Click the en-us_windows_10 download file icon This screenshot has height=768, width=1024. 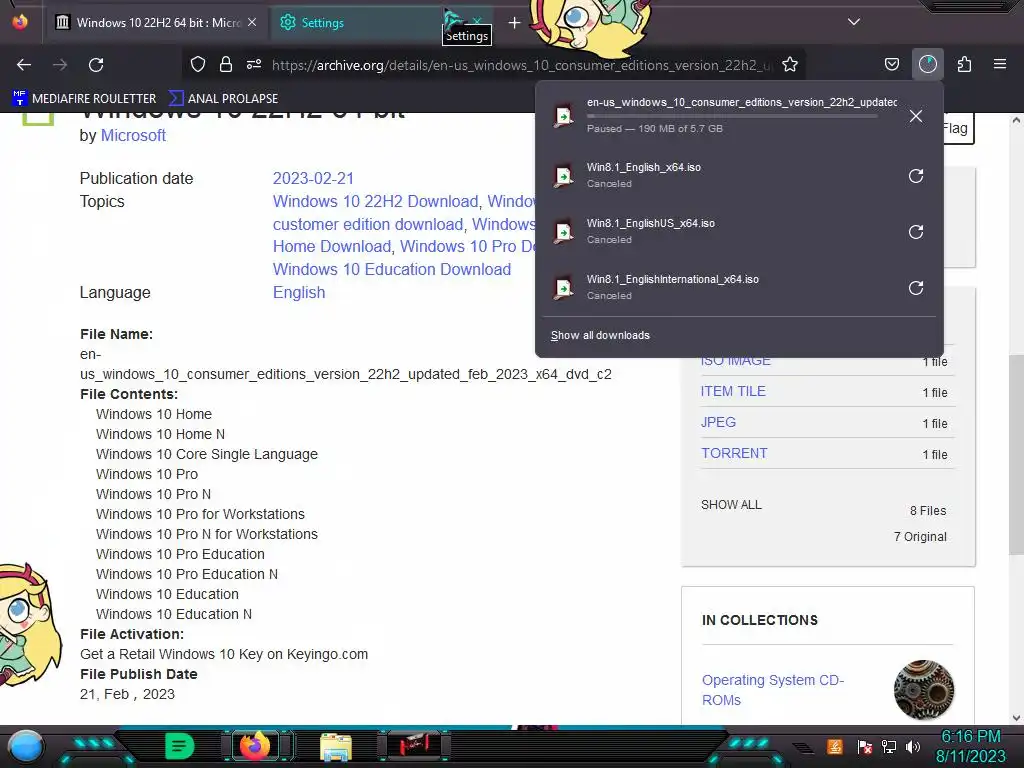pos(563,116)
